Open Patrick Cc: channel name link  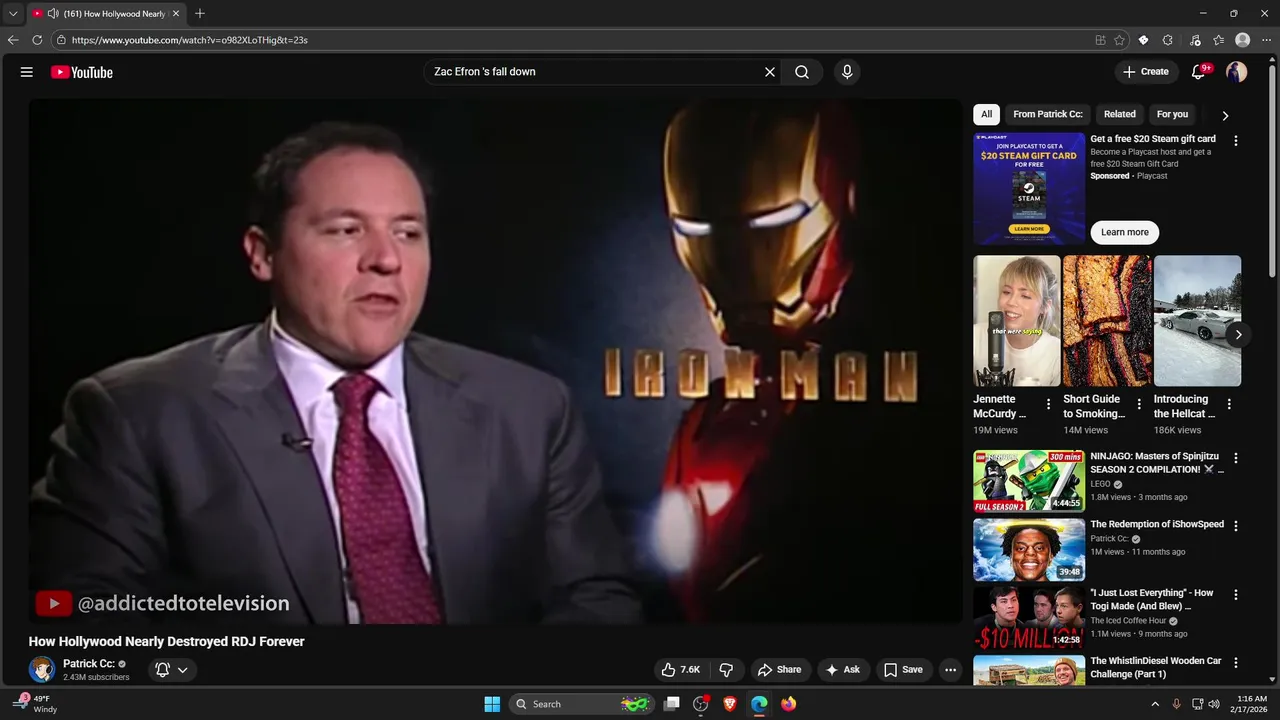click(89, 664)
